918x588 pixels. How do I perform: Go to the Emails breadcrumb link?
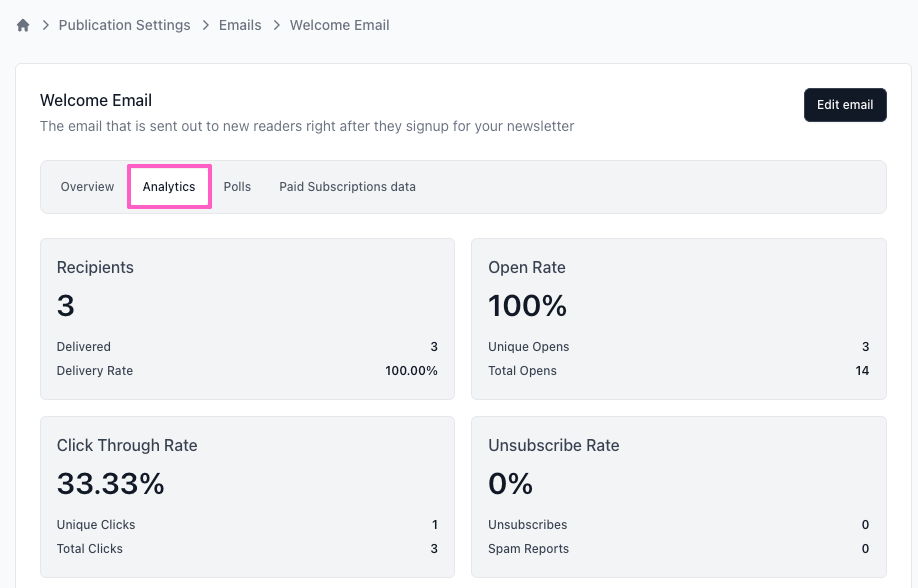(x=240, y=25)
